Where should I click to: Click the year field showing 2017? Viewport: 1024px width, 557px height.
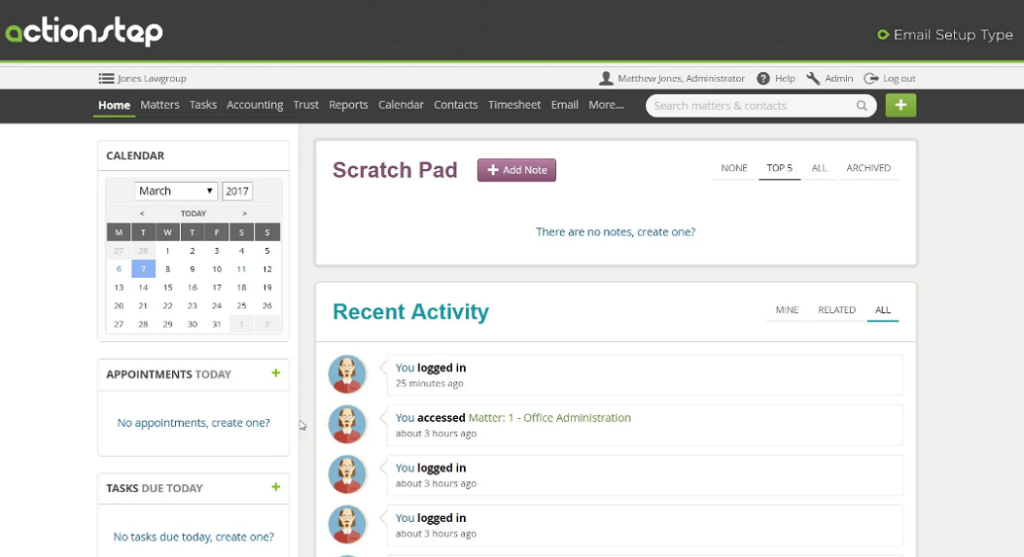point(237,191)
